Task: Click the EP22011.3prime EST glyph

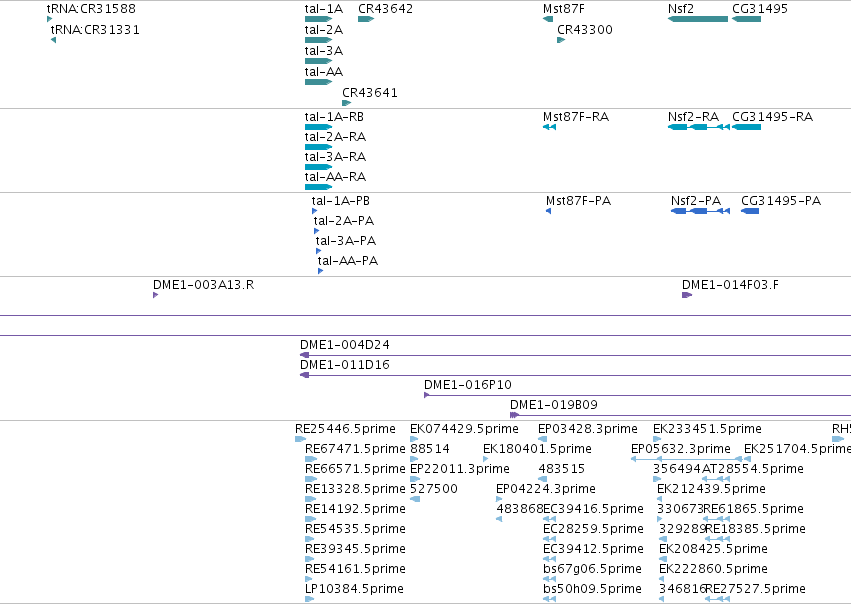Action: pos(415,479)
